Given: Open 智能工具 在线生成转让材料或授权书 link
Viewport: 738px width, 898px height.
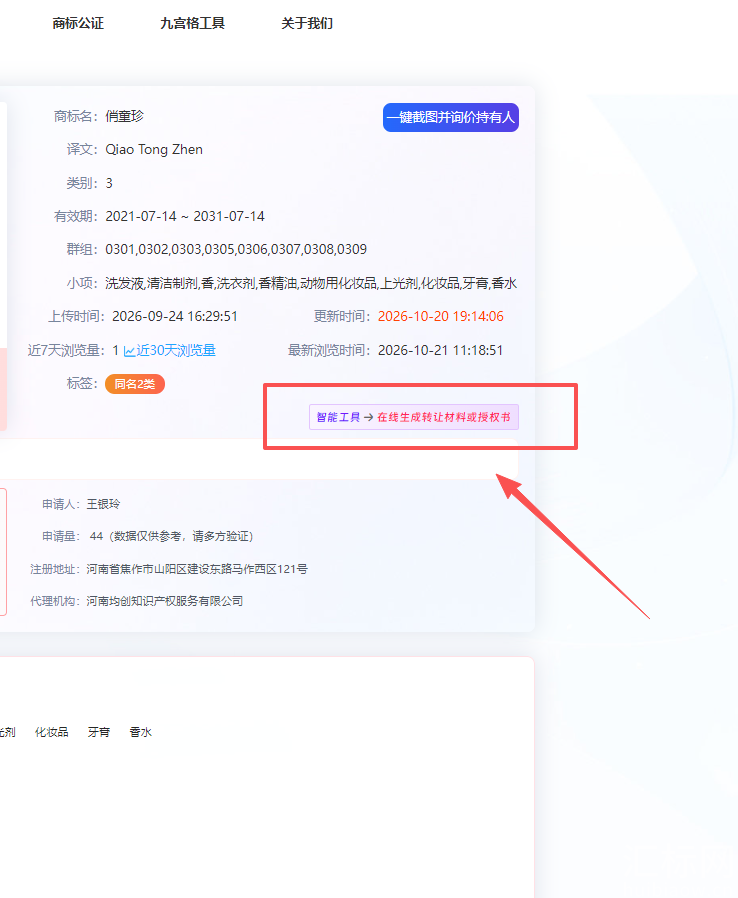Looking at the screenshot, I should click(x=413, y=417).
